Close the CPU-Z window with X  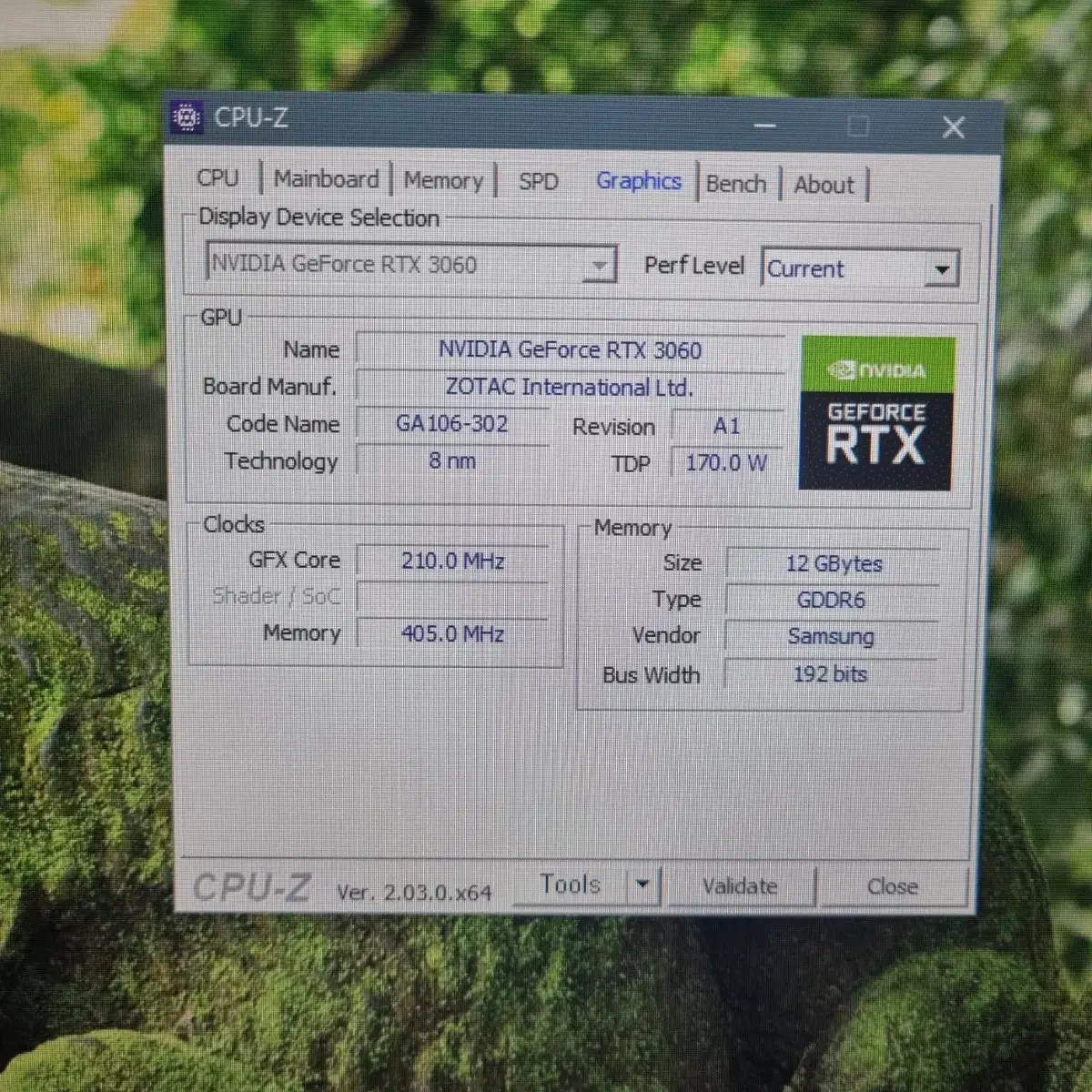pyautogui.click(x=953, y=126)
